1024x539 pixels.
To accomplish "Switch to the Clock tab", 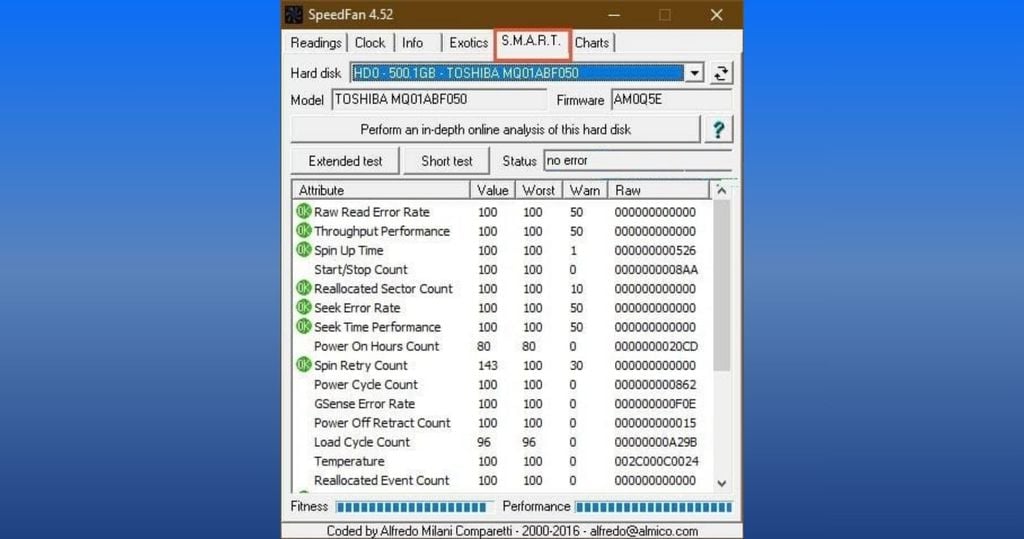I will click(x=370, y=42).
